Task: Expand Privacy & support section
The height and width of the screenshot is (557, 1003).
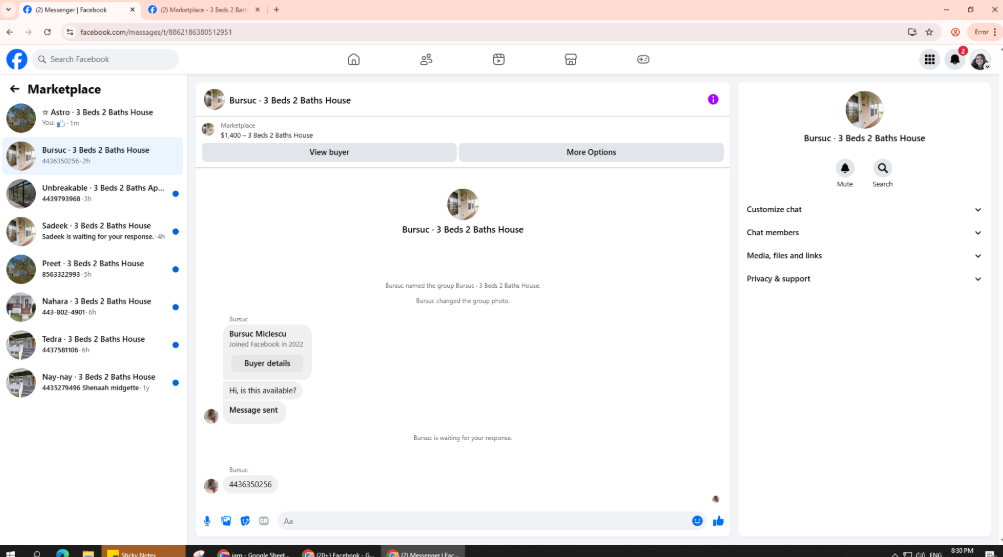Action: (864, 279)
